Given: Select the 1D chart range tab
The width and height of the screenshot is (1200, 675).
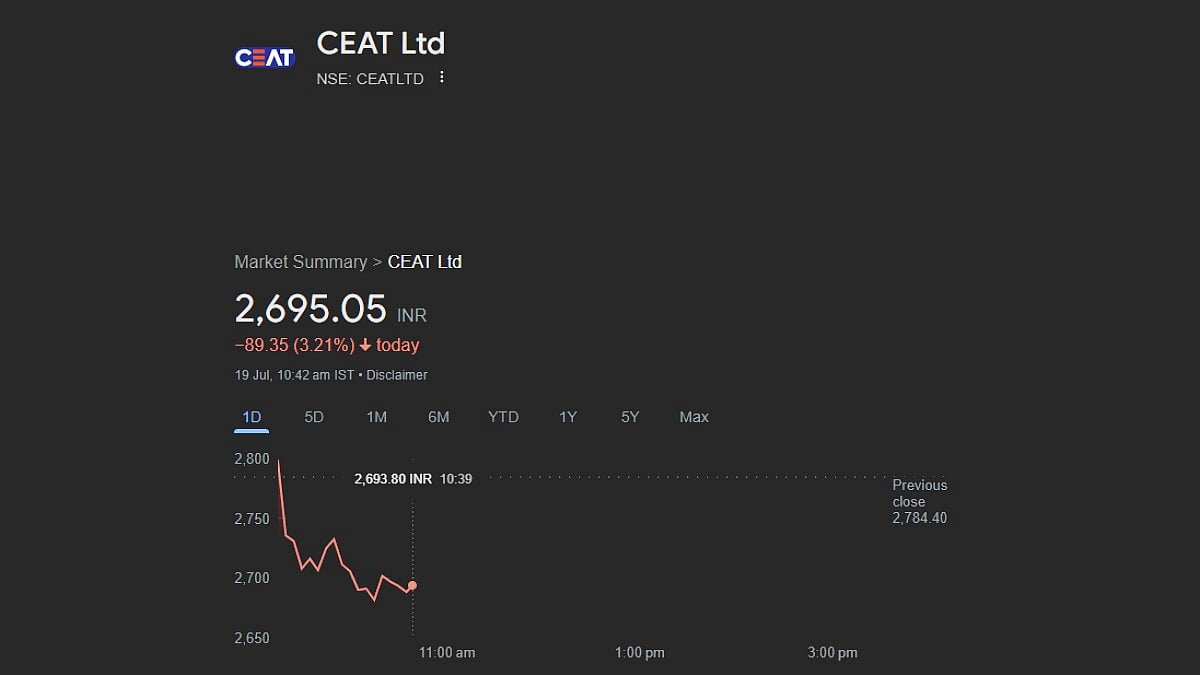Looking at the screenshot, I should click(x=251, y=417).
